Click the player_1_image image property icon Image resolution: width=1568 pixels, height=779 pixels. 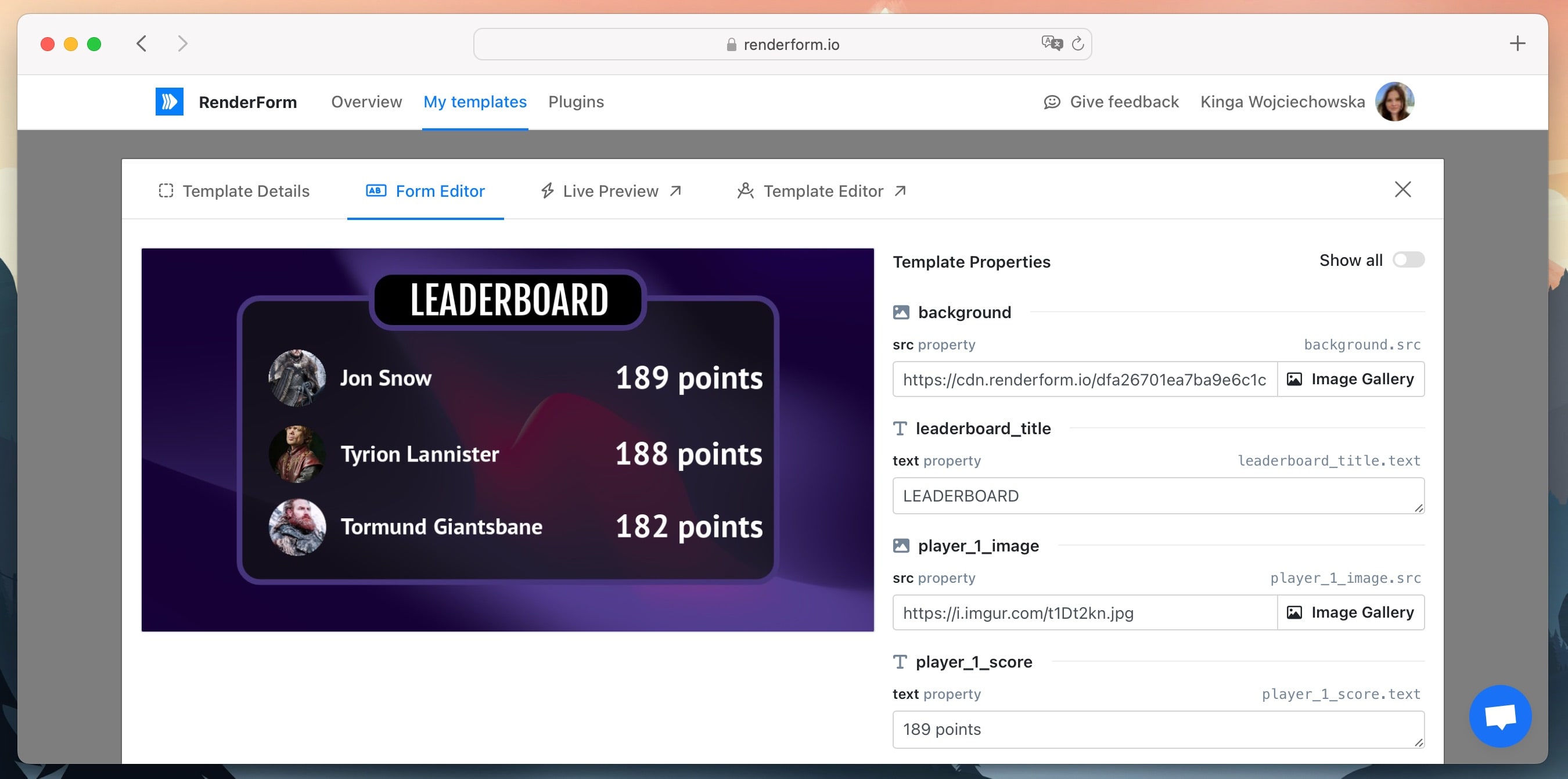901,545
